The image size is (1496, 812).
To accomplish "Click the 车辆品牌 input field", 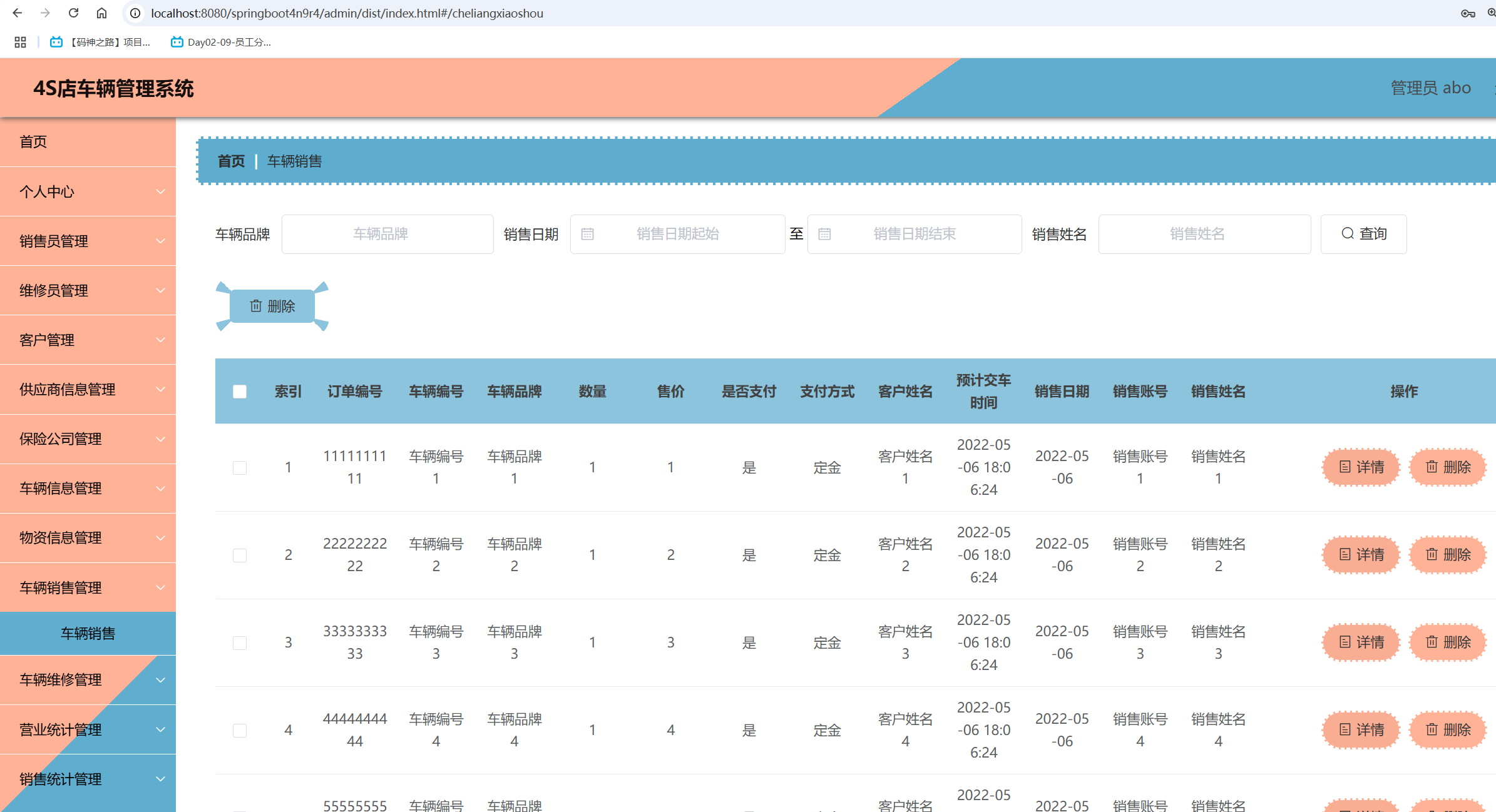I will (387, 233).
